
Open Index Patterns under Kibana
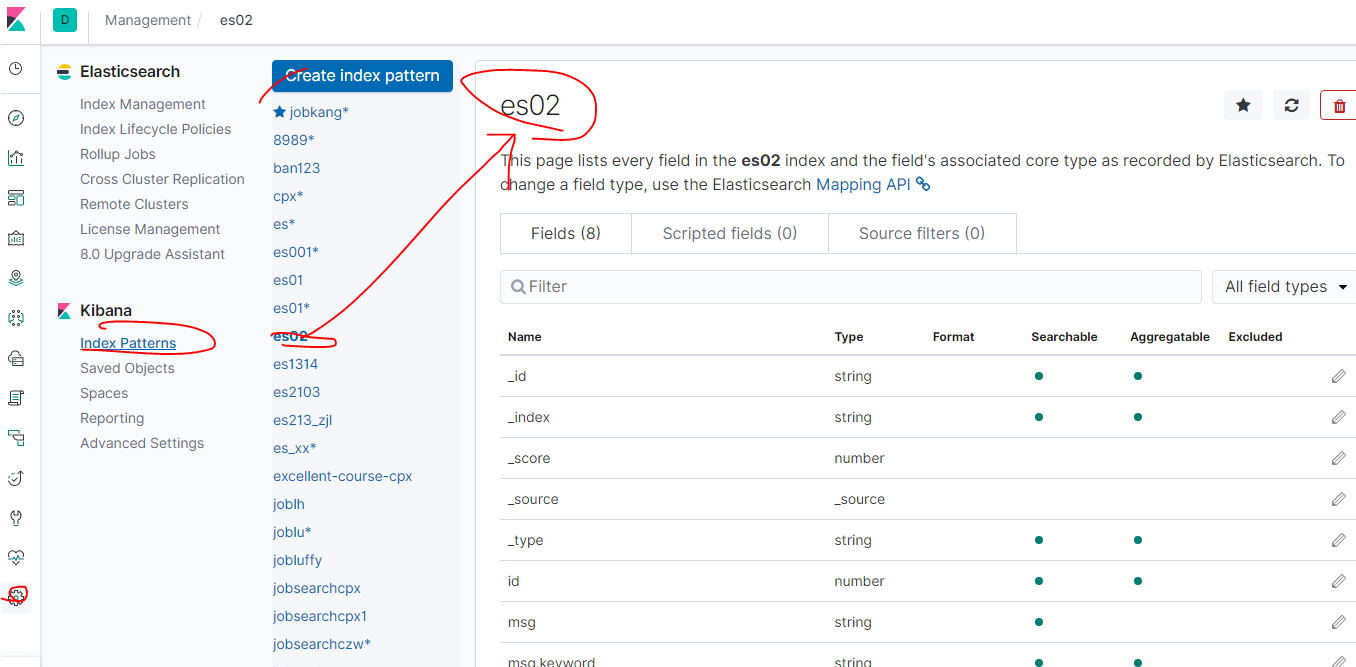click(128, 343)
